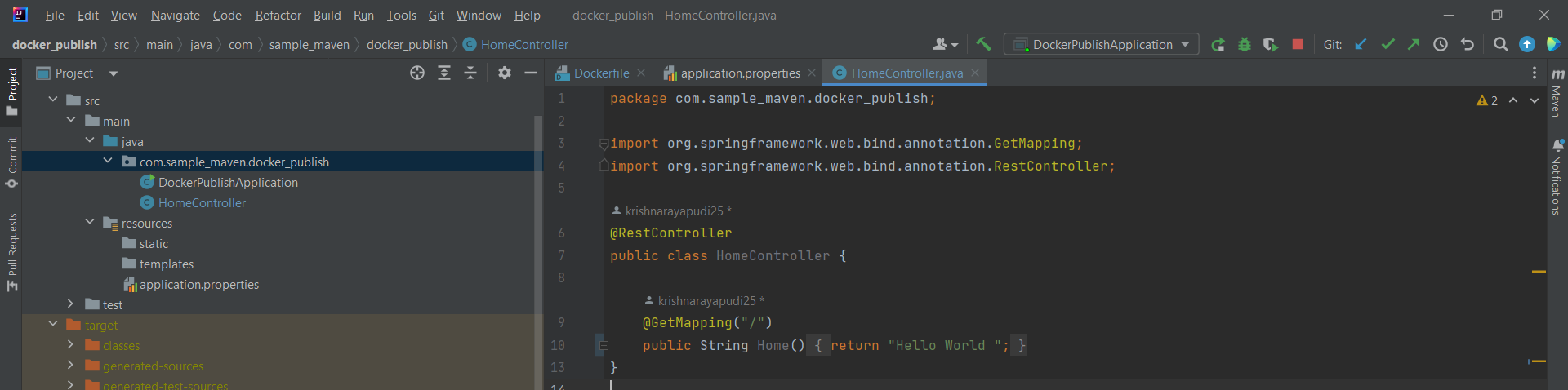Collapse the resources folder
The height and width of the screenshot is (390, 1568).
tap(90, 222)
